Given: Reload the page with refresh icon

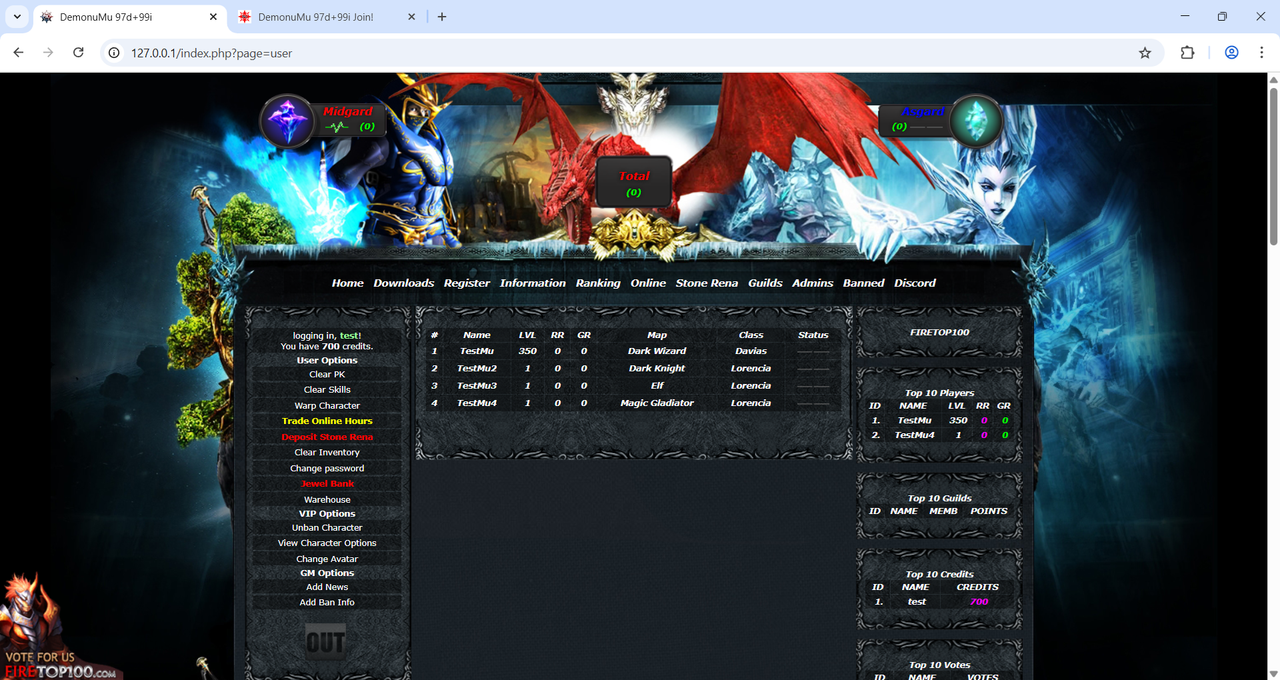Looking at the screenshot, I should click(x=78, y=53).
